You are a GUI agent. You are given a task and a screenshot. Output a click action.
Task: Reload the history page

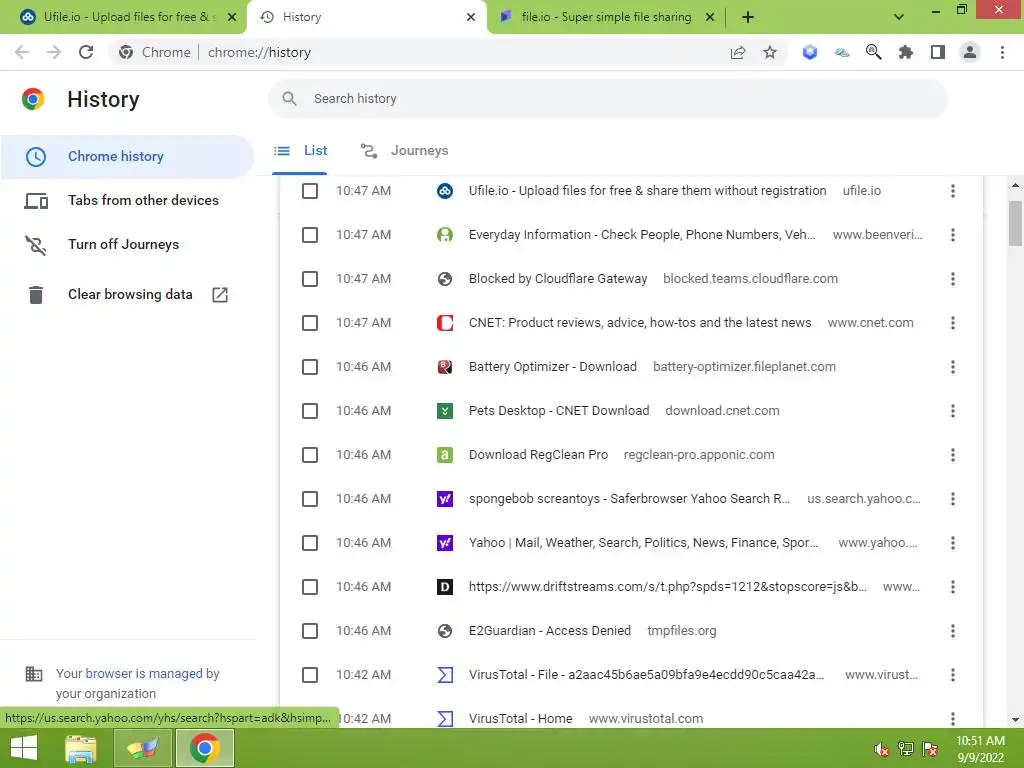point(86,52)
